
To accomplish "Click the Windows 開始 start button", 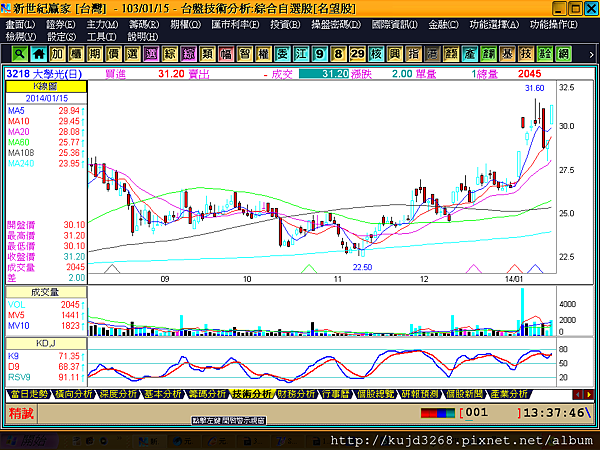I will point(29,441).
